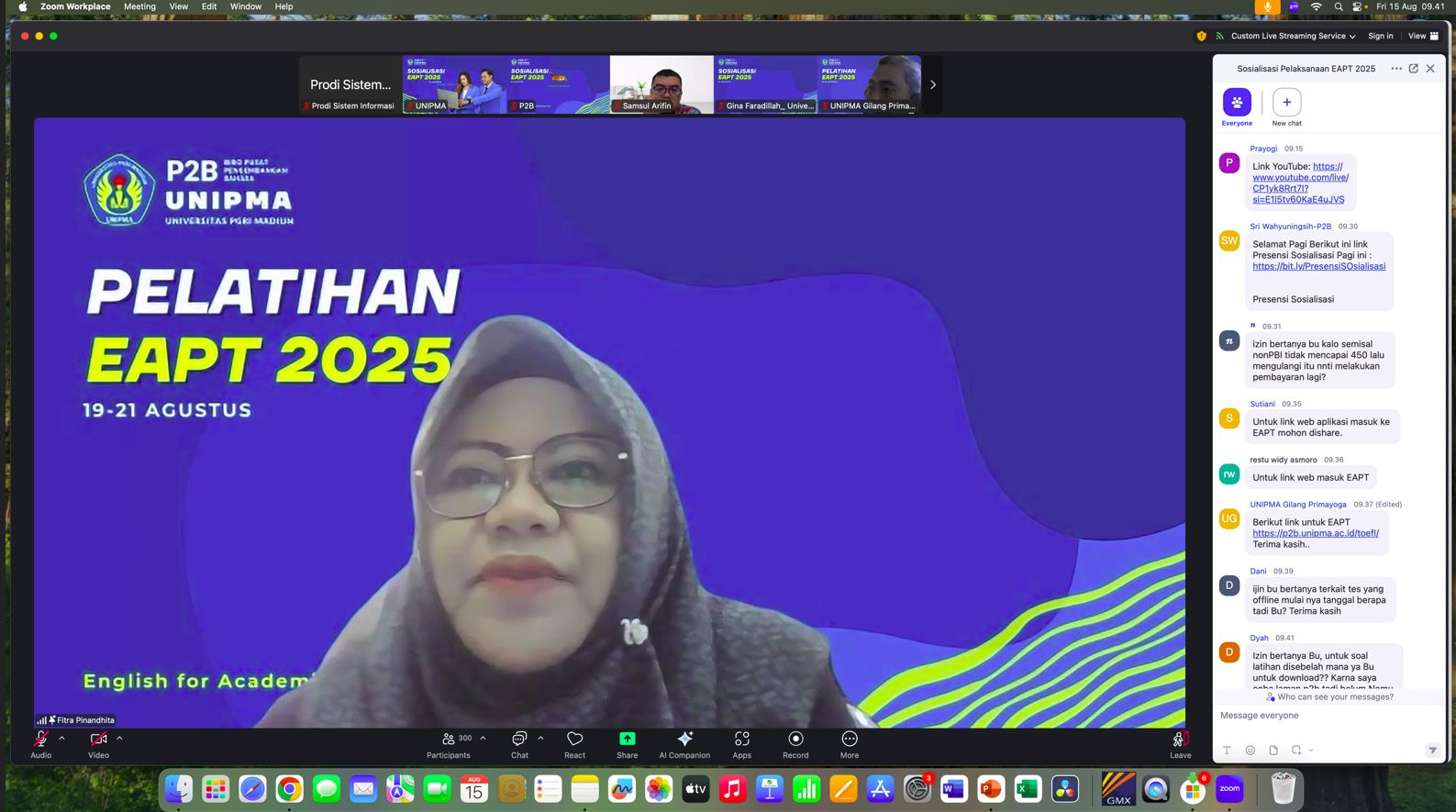Open the Zoom app icon in Dock
Image resolution: width=1456 pixels, height=812 pixels.
click(1229, 789)
